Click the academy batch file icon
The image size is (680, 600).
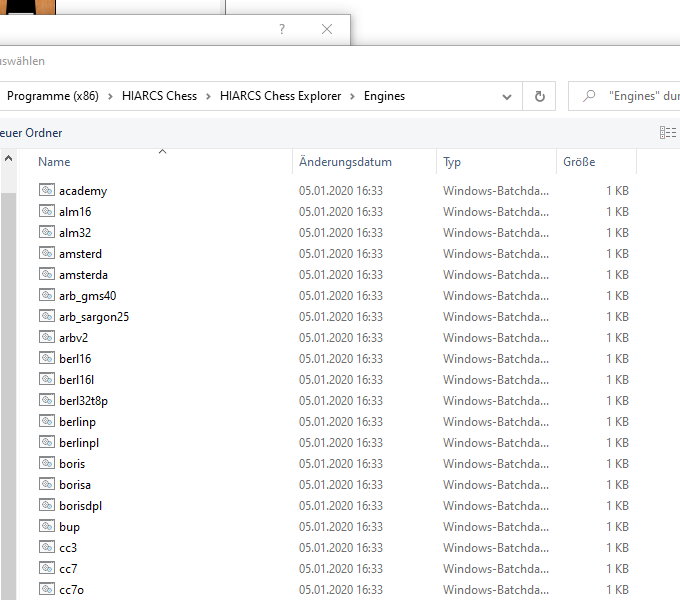(x=47, y=190)
